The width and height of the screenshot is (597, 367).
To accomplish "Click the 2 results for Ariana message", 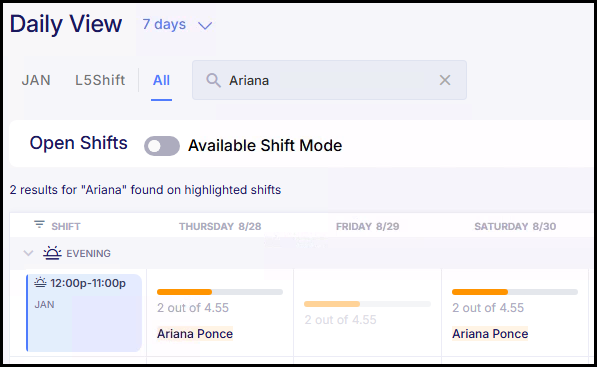I will (145, 190).
